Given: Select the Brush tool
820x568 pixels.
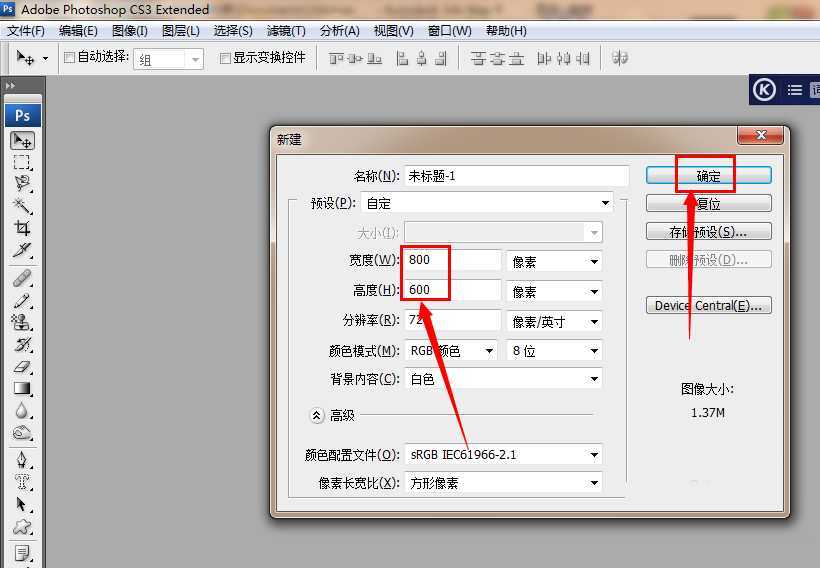Looking at the screenshot, I should coord(22,300).
